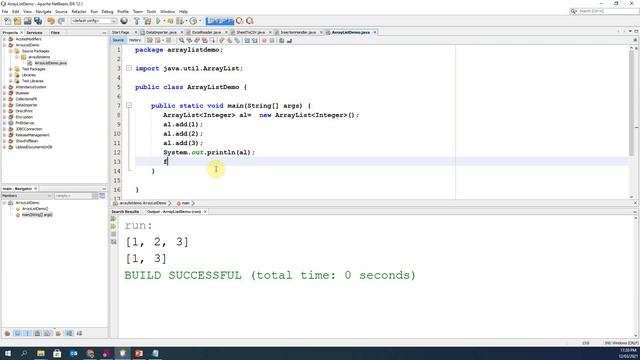This screenshot has height=360, width=640.
Task: Click the Find Selection magnifier editor icon
Action: point(181,40)
